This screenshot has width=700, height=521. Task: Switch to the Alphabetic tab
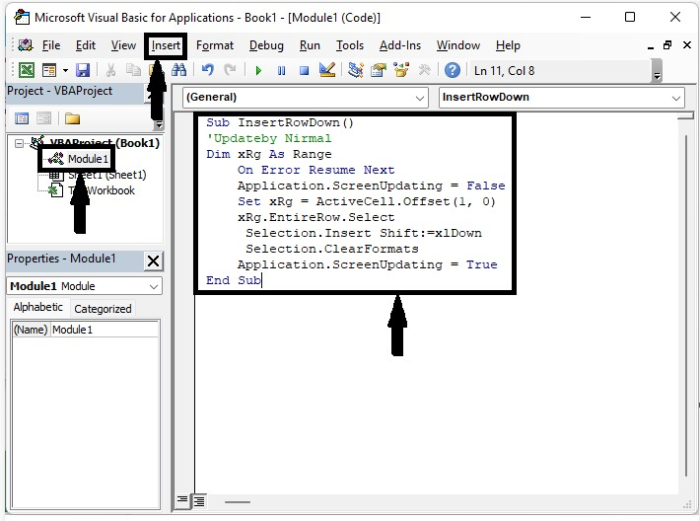38,307
